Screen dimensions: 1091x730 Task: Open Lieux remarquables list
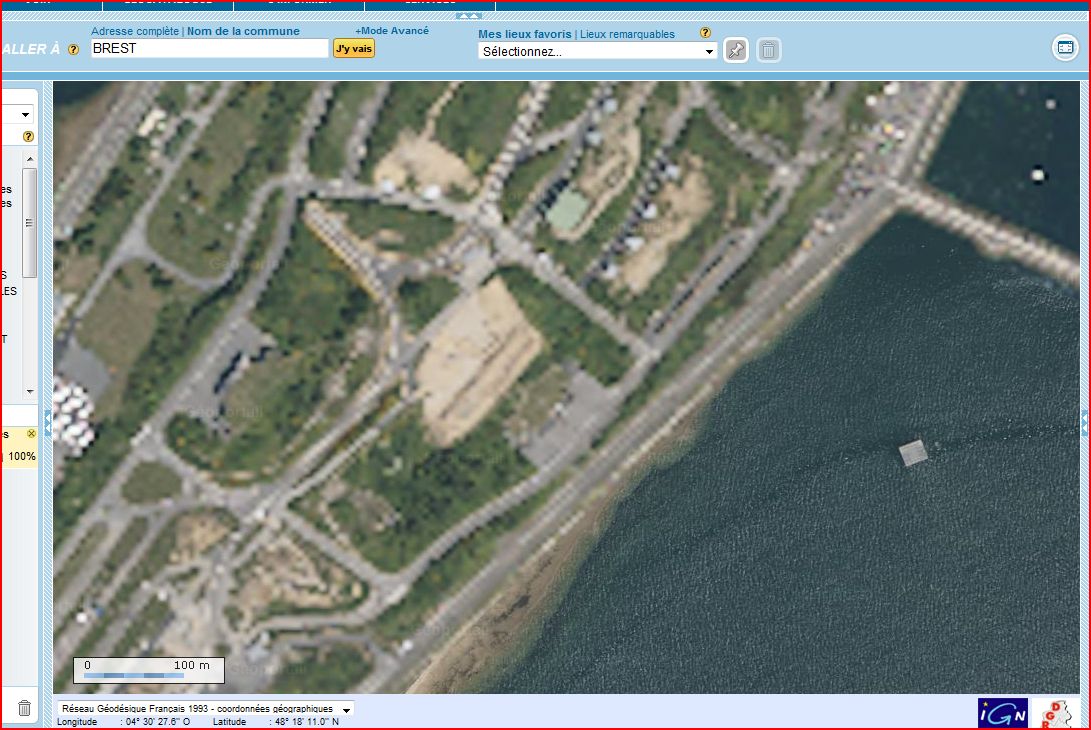coord(627,34)
